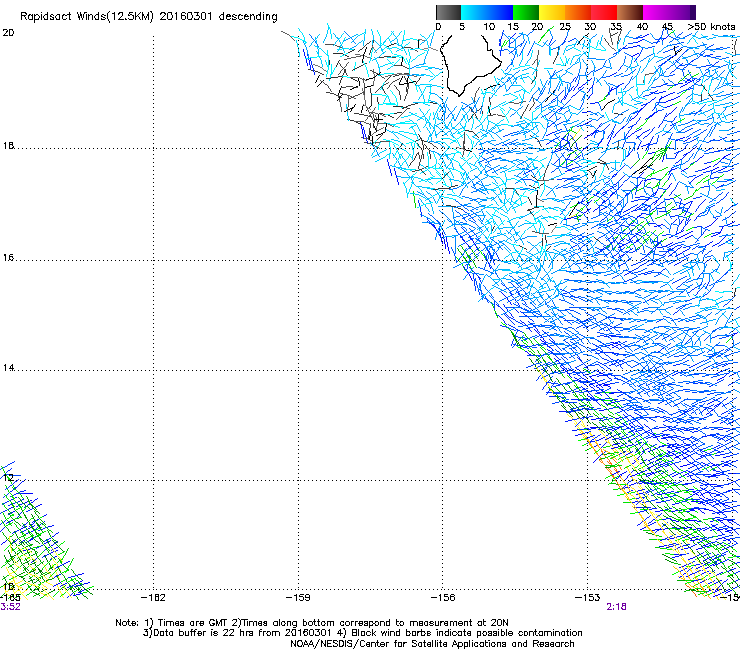
Task: Click the "30" legend label
Action: (590, 27)
